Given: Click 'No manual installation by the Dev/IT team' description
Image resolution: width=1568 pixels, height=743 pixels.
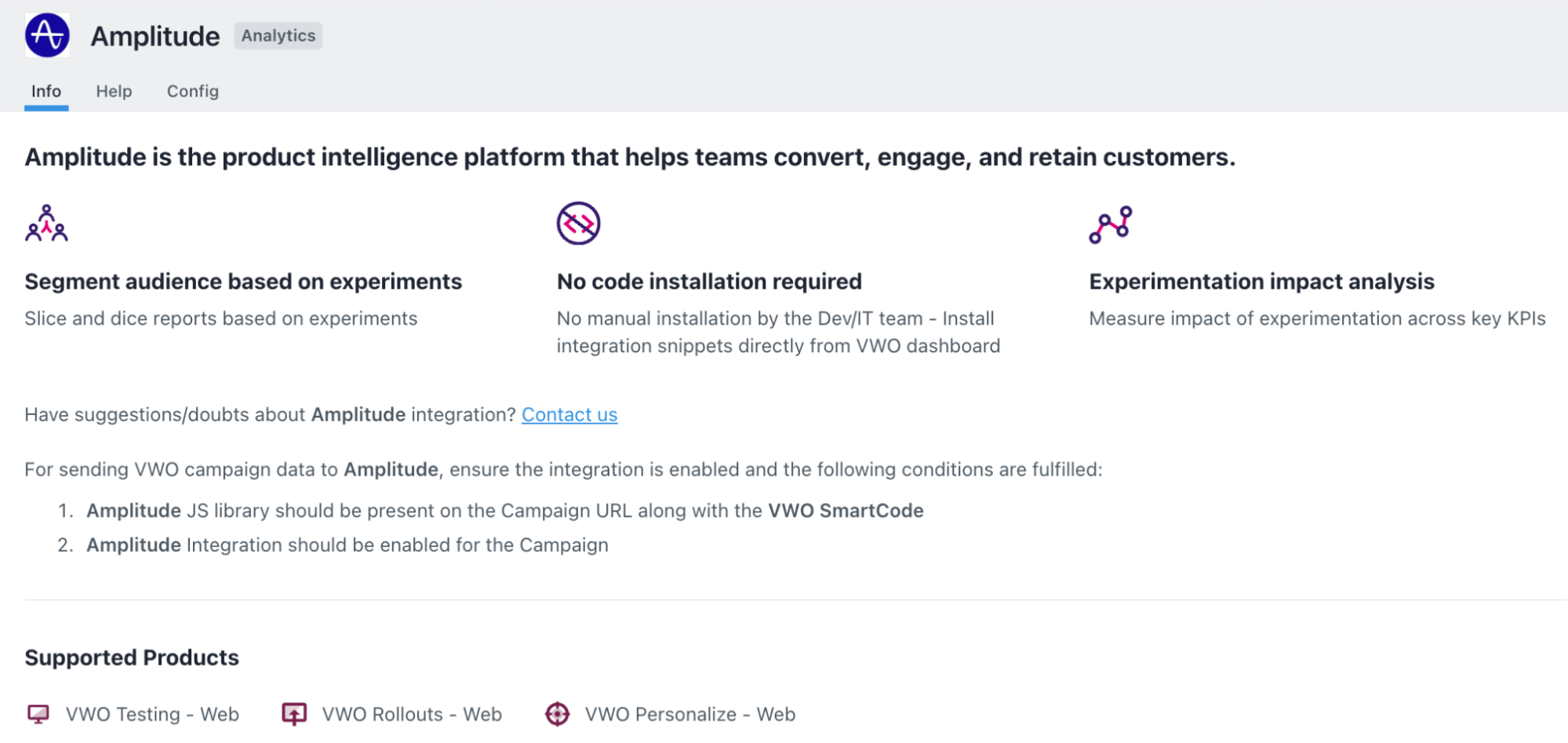Looking at the screenshot, I should pyautogui.click(x=778, y=332).
